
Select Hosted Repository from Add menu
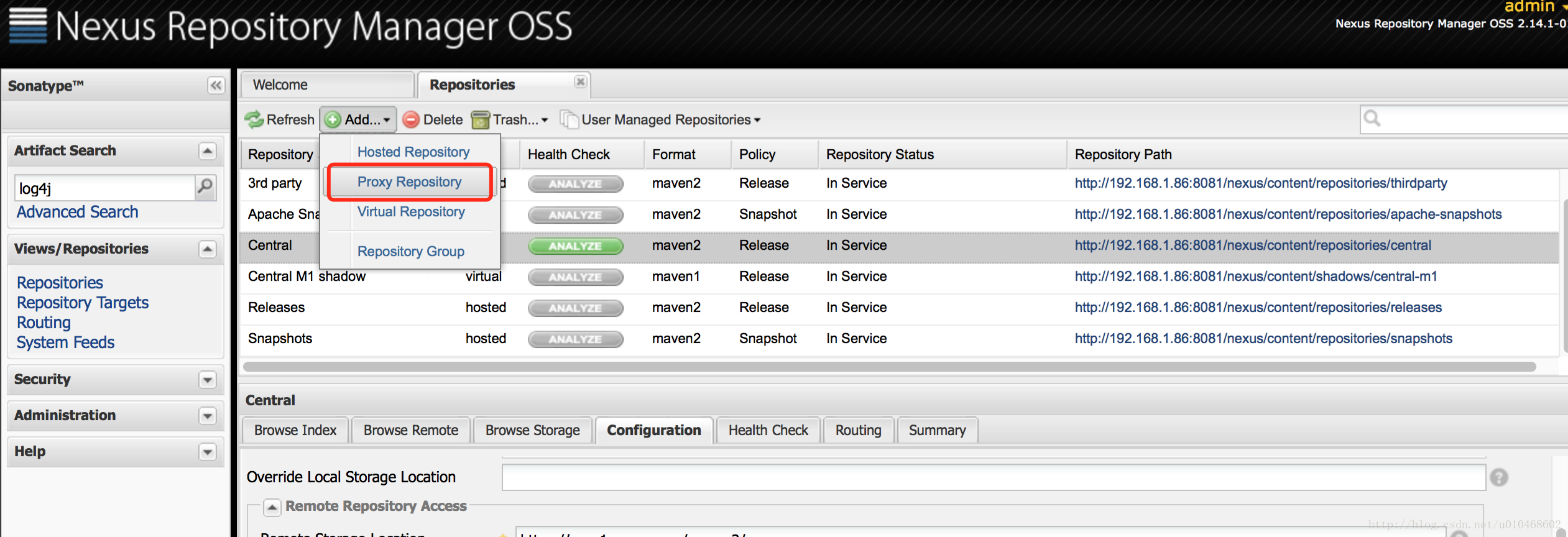click(x=413, y=152)
